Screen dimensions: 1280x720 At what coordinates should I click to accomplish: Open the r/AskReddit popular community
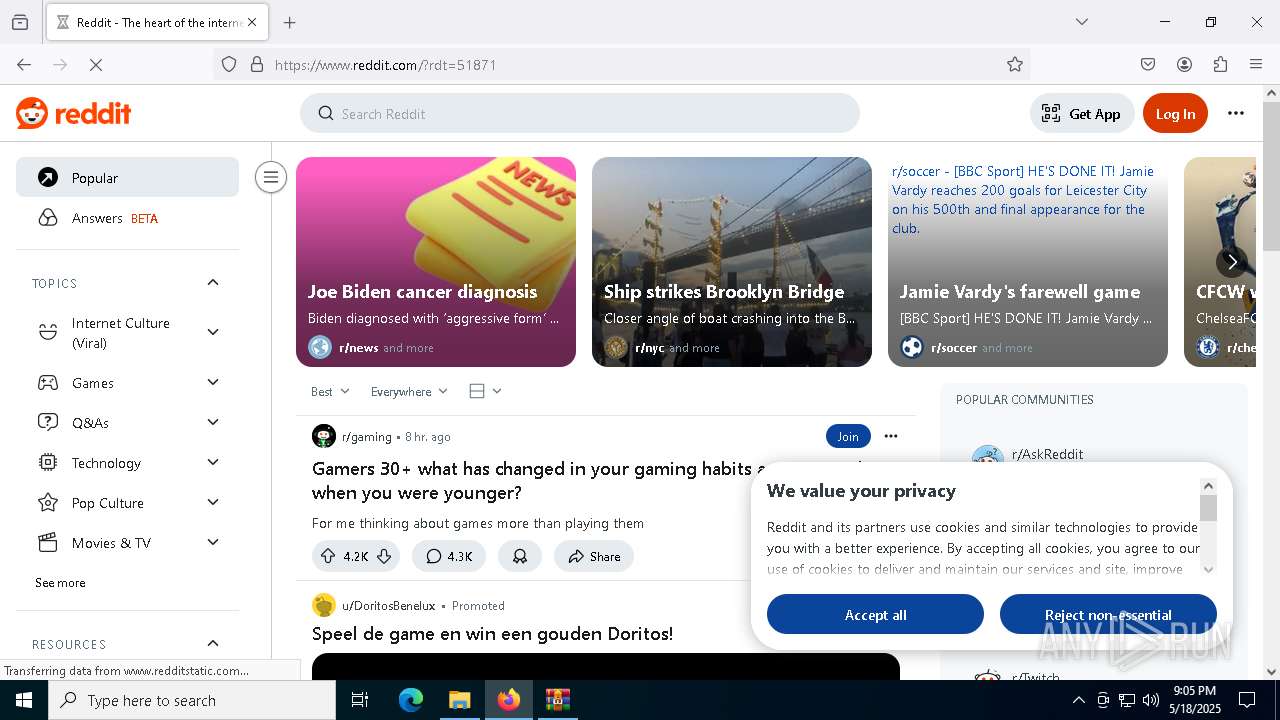[1047, 454]
